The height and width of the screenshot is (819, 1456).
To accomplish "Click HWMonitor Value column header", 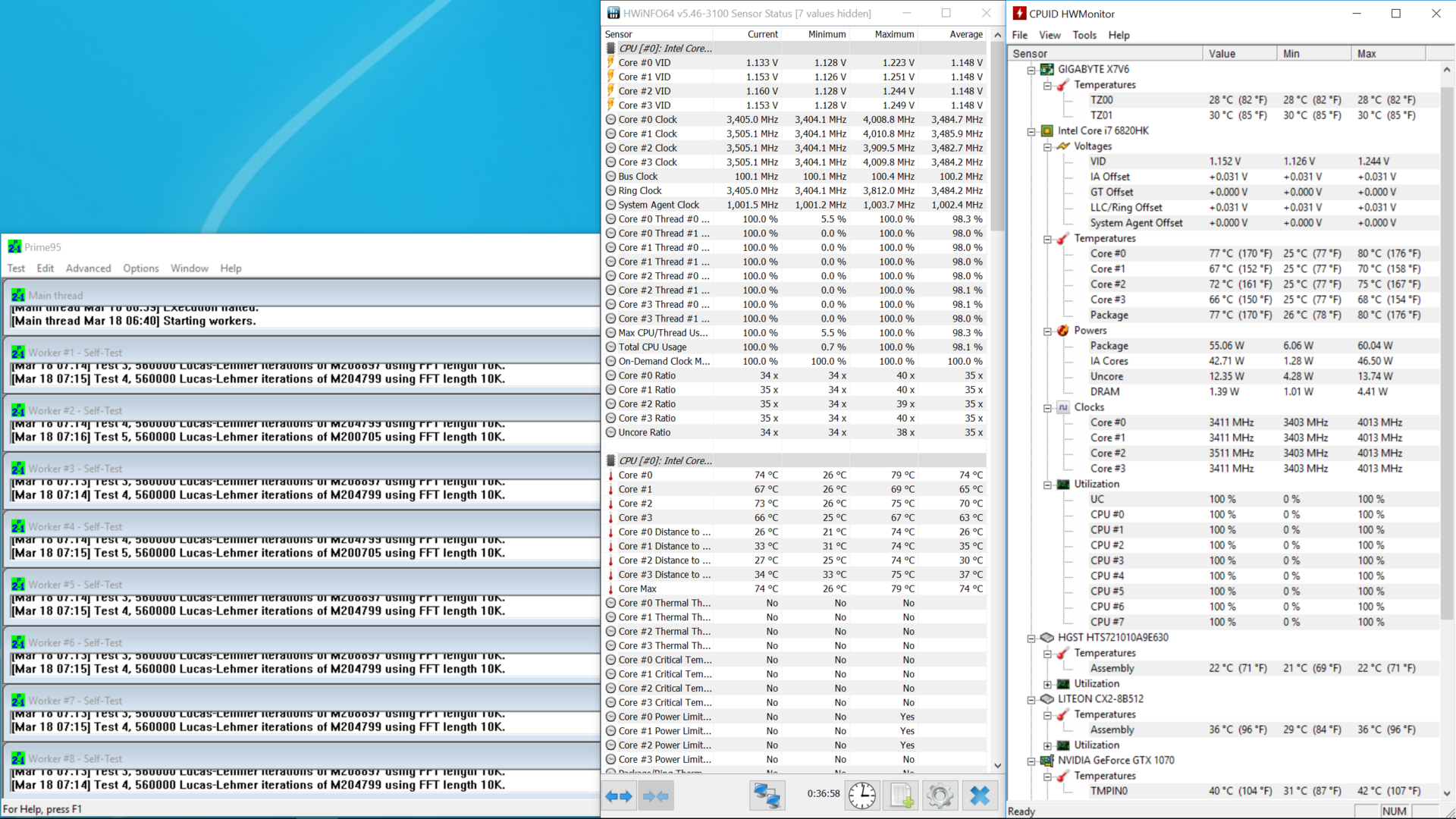I will pyautogui.click(x=1240, y=53).
